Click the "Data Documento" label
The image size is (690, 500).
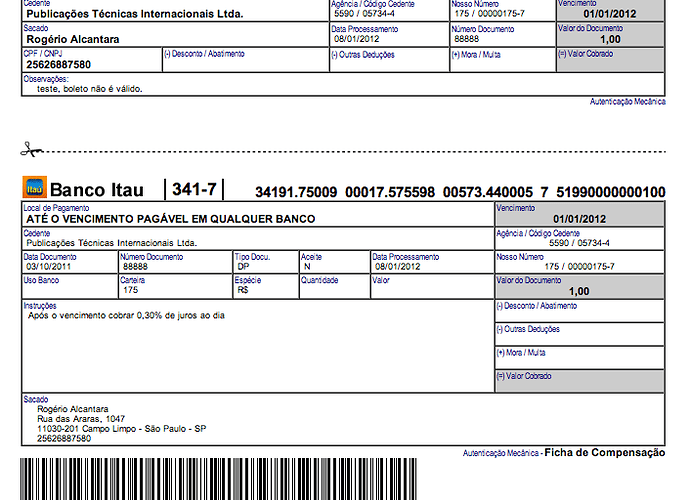(x=50, y=257)
